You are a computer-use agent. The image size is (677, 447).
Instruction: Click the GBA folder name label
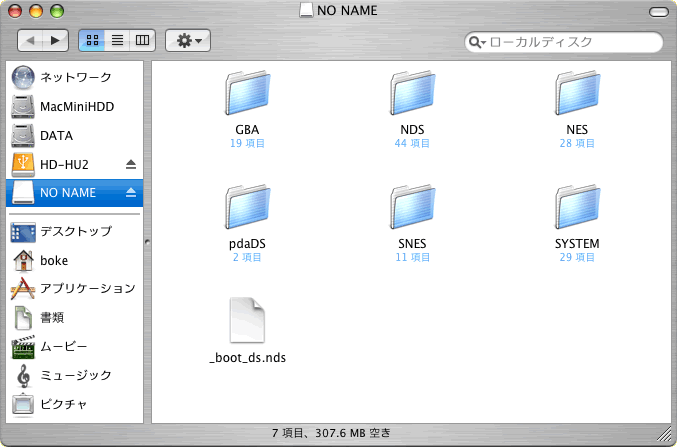[247, 130]
